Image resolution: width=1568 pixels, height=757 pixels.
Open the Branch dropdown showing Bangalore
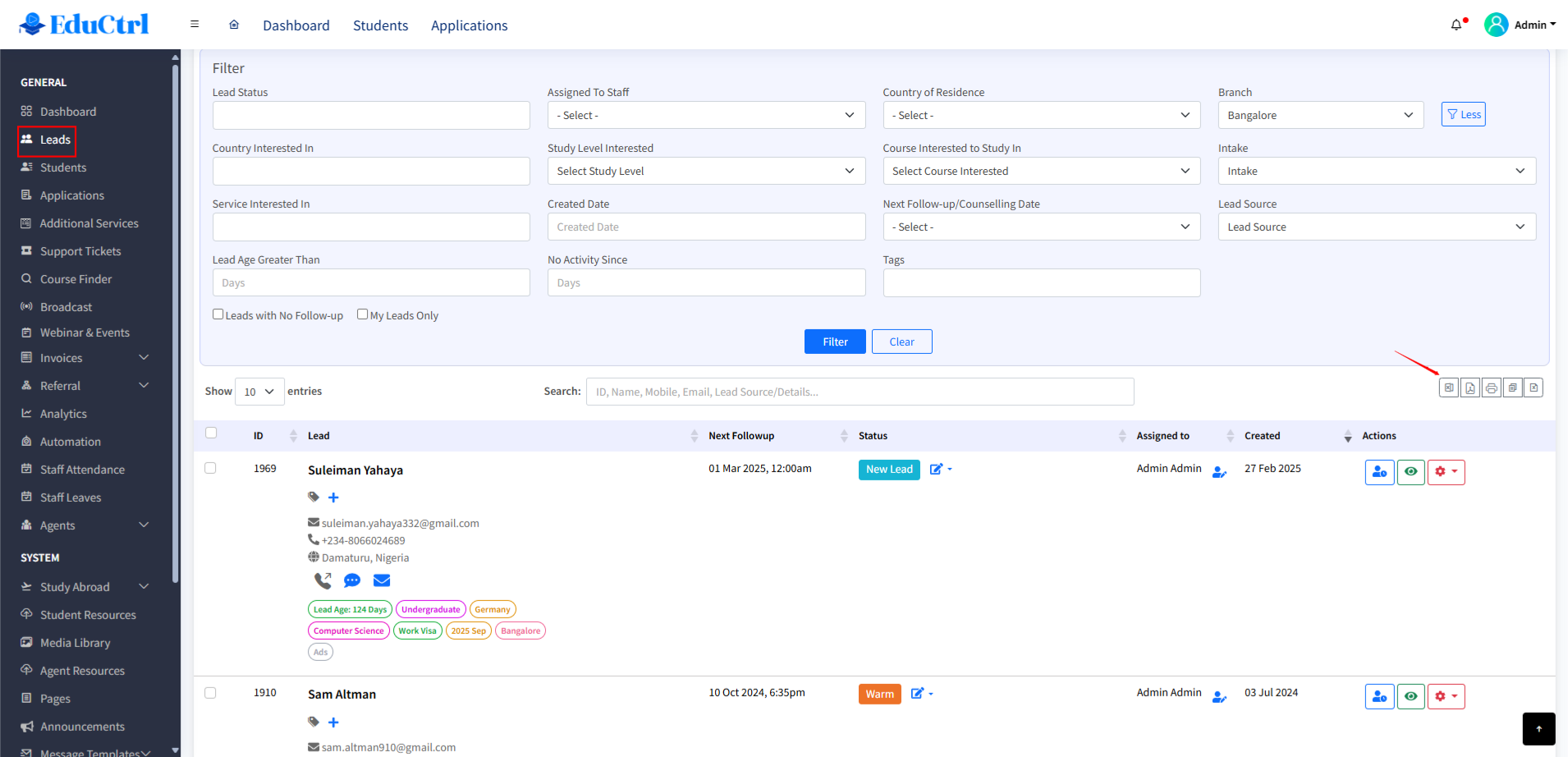(x=1319, y=115)
